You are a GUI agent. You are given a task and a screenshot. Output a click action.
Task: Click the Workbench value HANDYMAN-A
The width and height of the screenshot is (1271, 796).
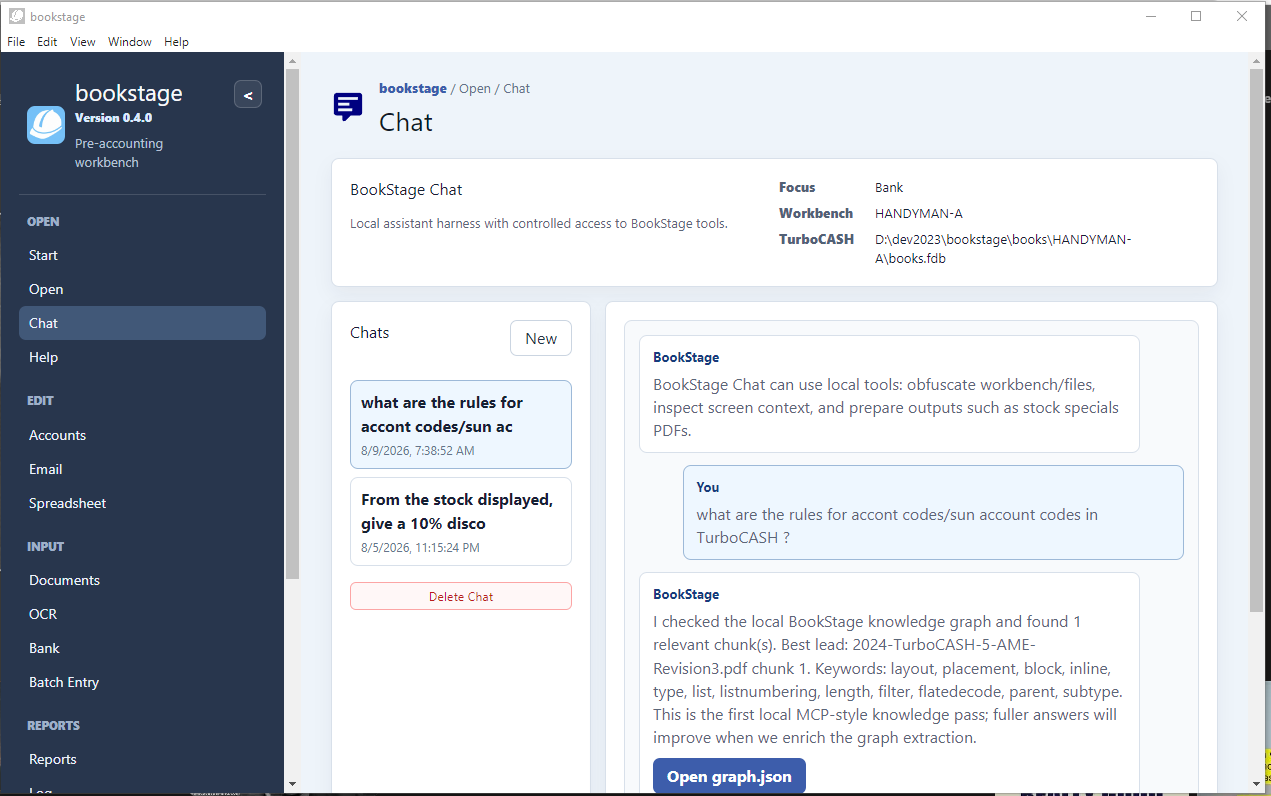tap(918, 213)
